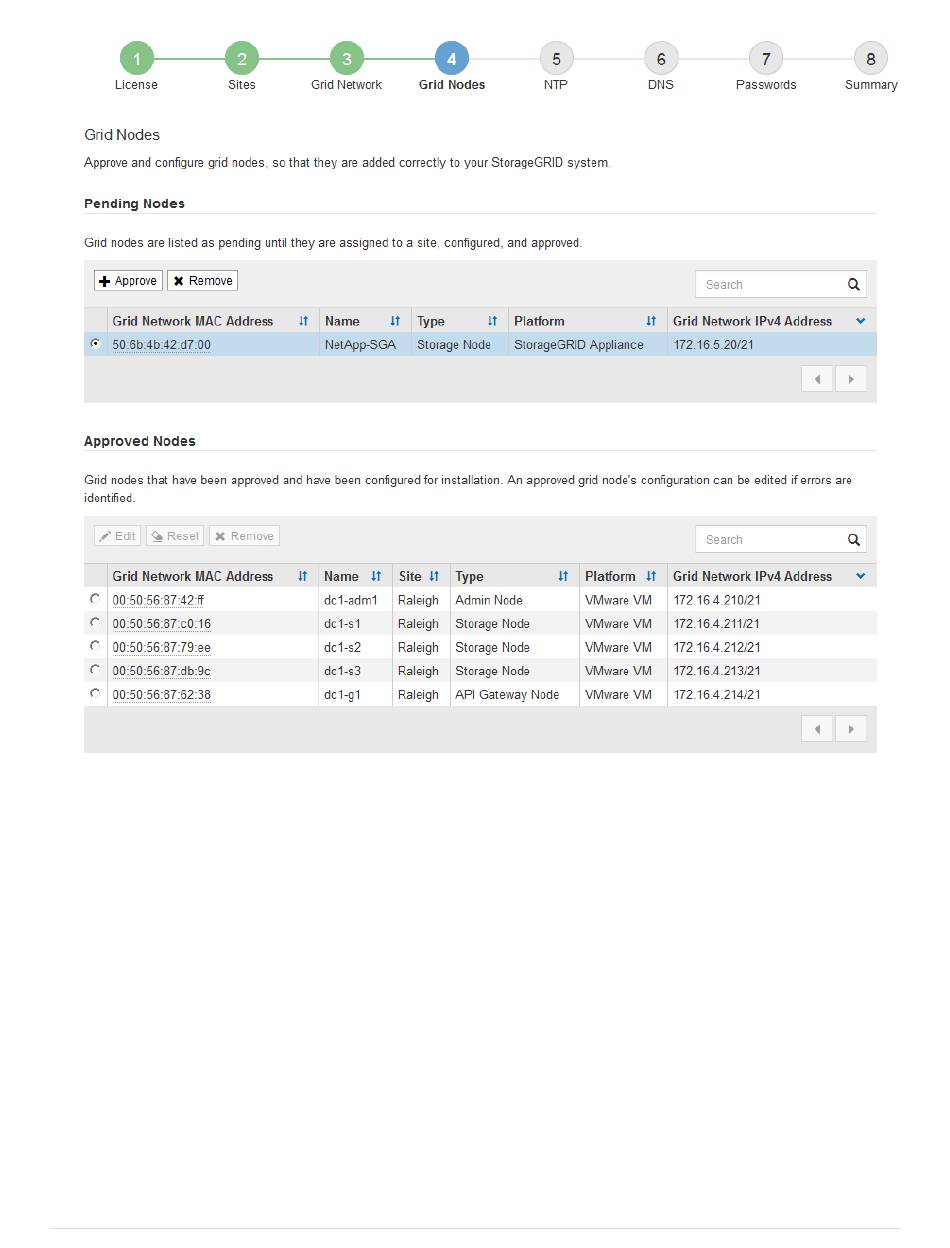Click magnifier icon in Approved Nodes search

853,539
